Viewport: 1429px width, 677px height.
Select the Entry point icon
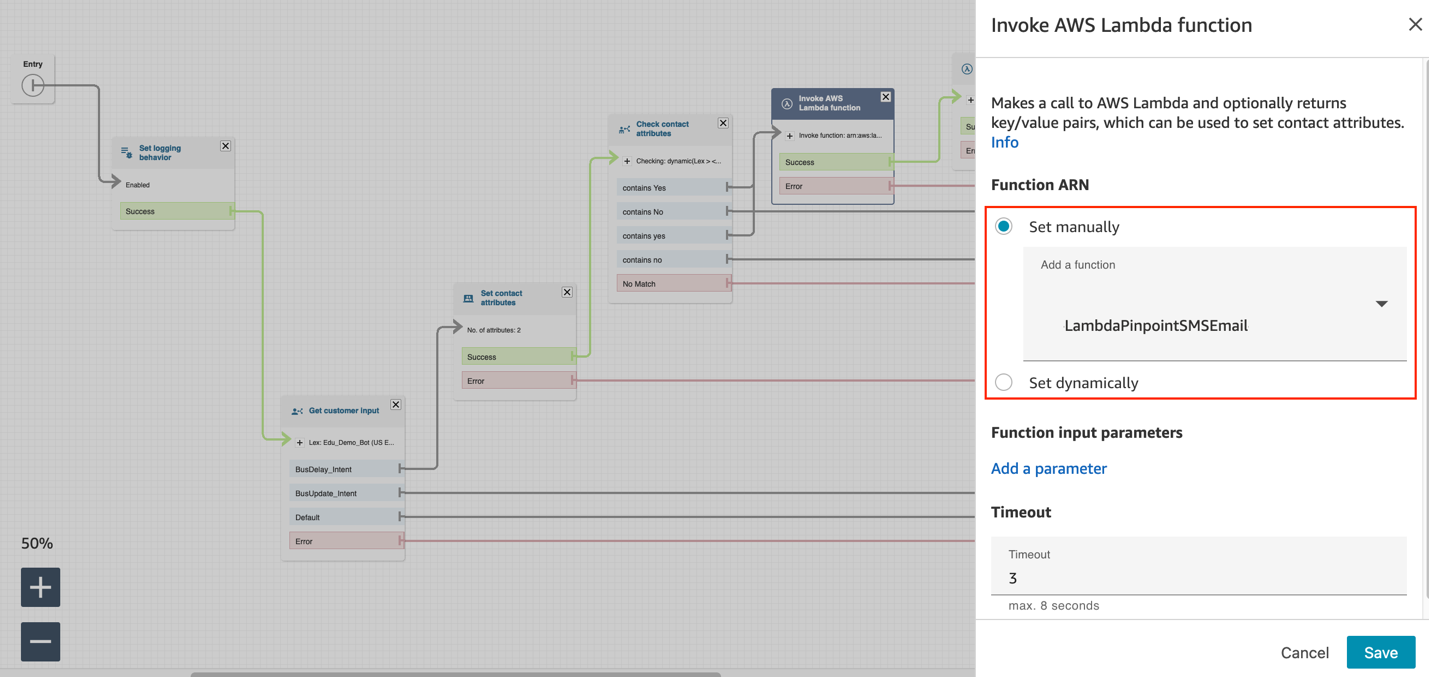point(33,84)
